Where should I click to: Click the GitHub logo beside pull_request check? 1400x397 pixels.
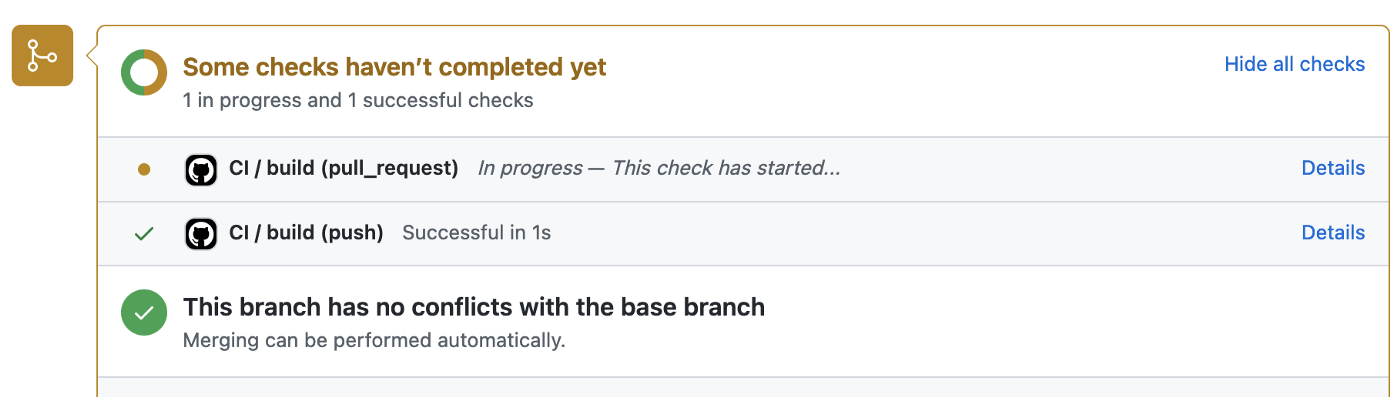point(201,170)
